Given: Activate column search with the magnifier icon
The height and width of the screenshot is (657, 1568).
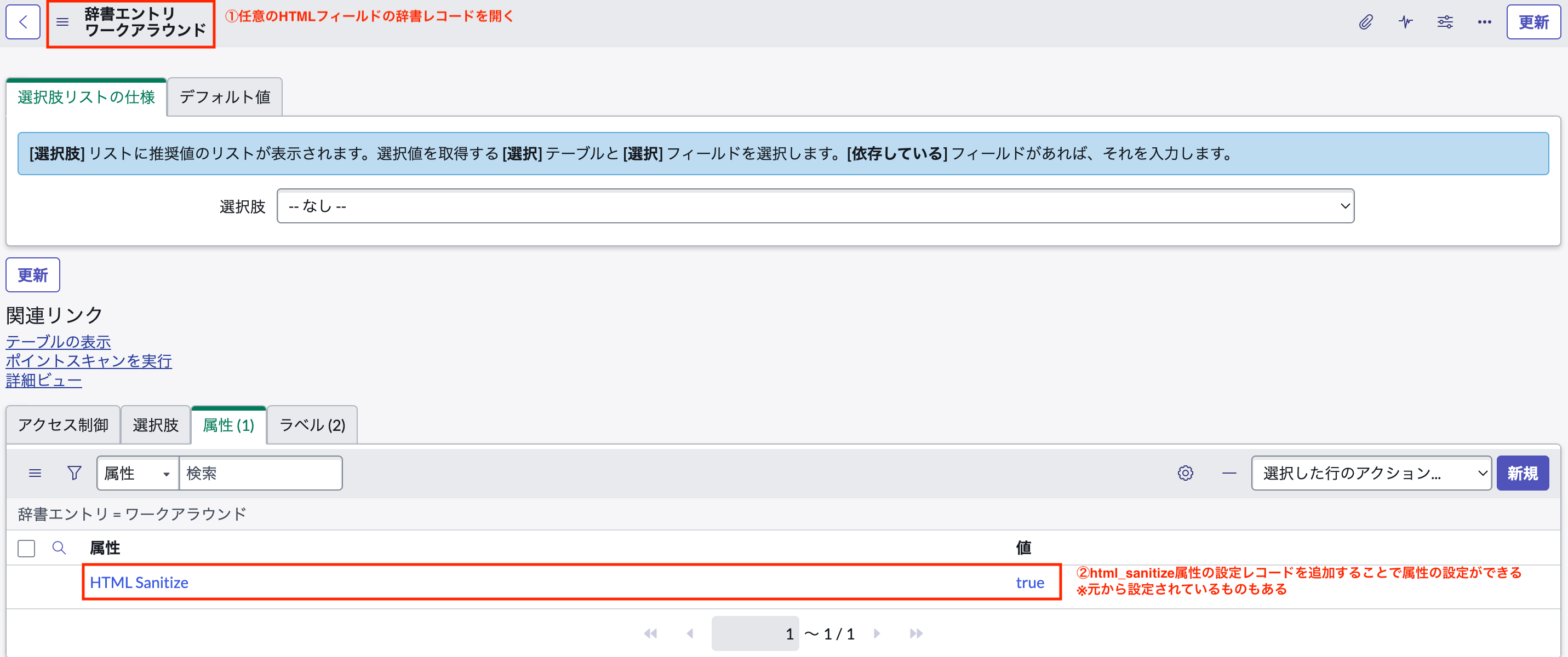Looking at the screenshot, I should click(59, 548).
